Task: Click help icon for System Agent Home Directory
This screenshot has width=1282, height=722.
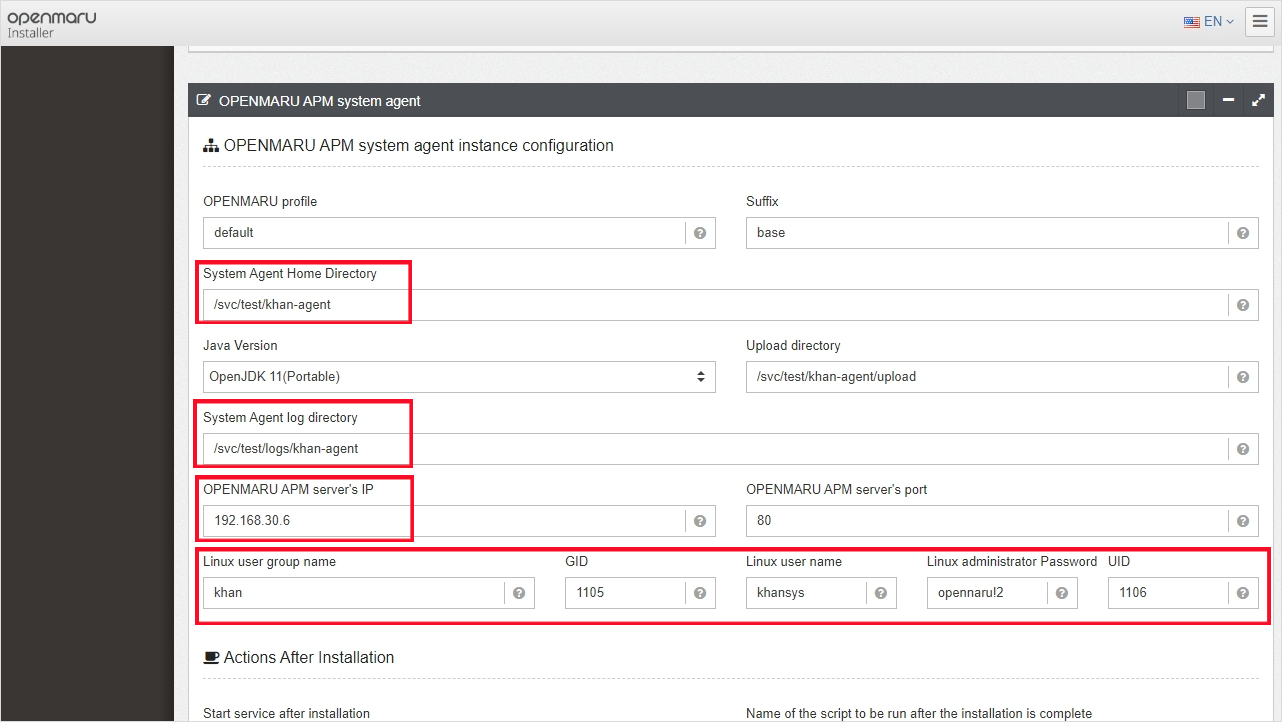Action: coord(1242,305)
